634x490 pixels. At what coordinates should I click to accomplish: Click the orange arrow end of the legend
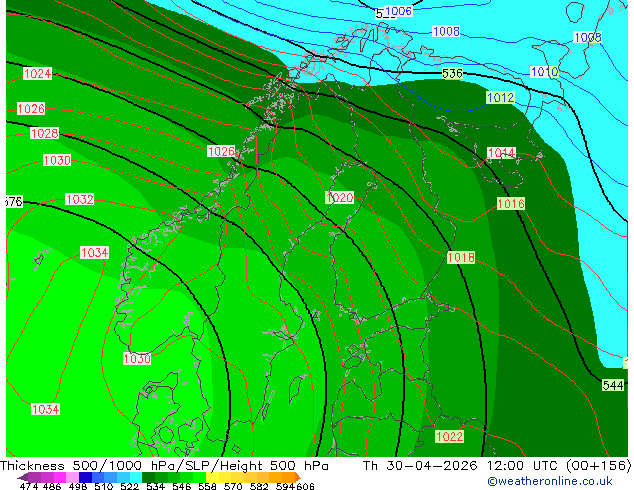coord(298,477)
